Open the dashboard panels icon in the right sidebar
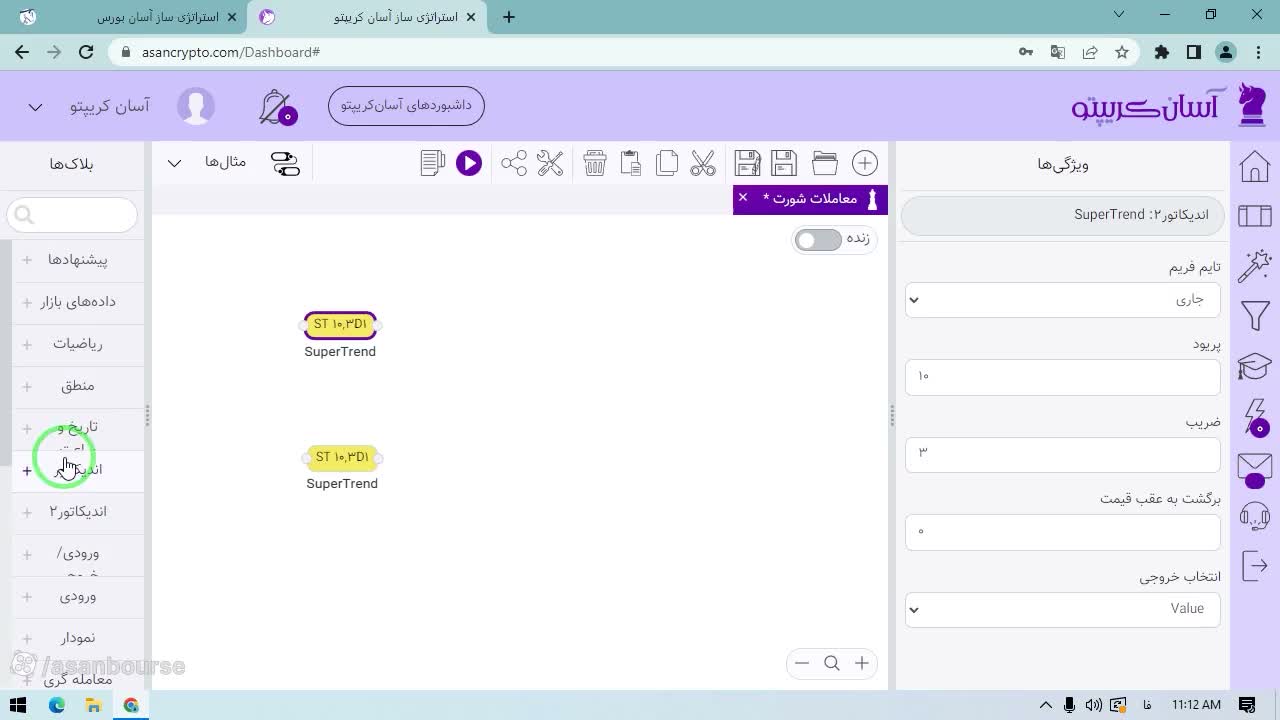The width and height of the screenshot is (1280, 720). point(1255,216)
